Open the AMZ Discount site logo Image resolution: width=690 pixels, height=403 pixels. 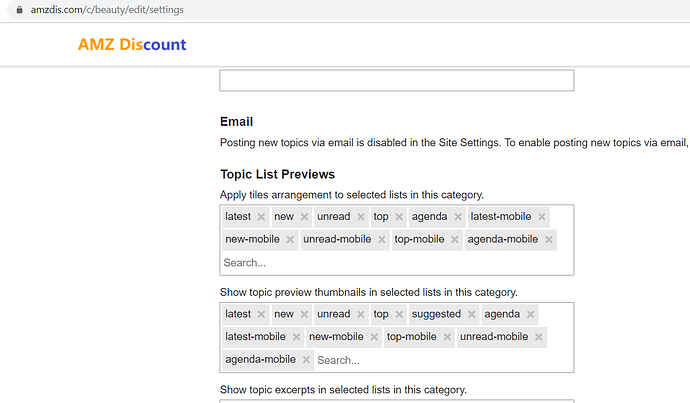pyautogui.click(x=132, y=44)
